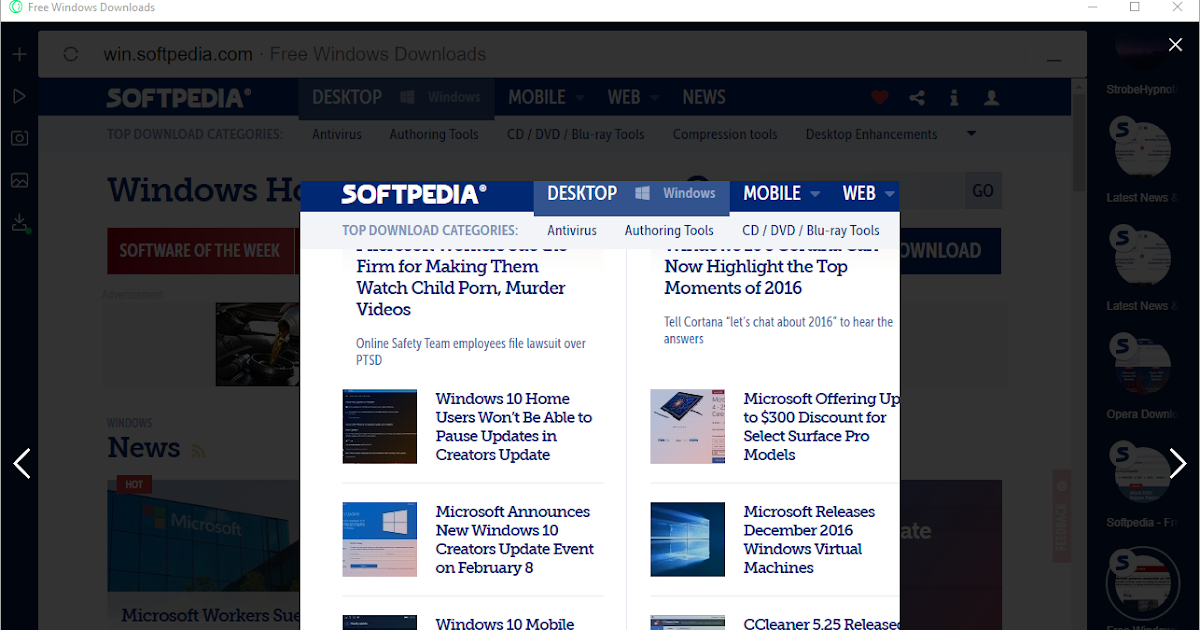
Task: Click the download tray icon in left sidebar
Action: pos(19,223)
